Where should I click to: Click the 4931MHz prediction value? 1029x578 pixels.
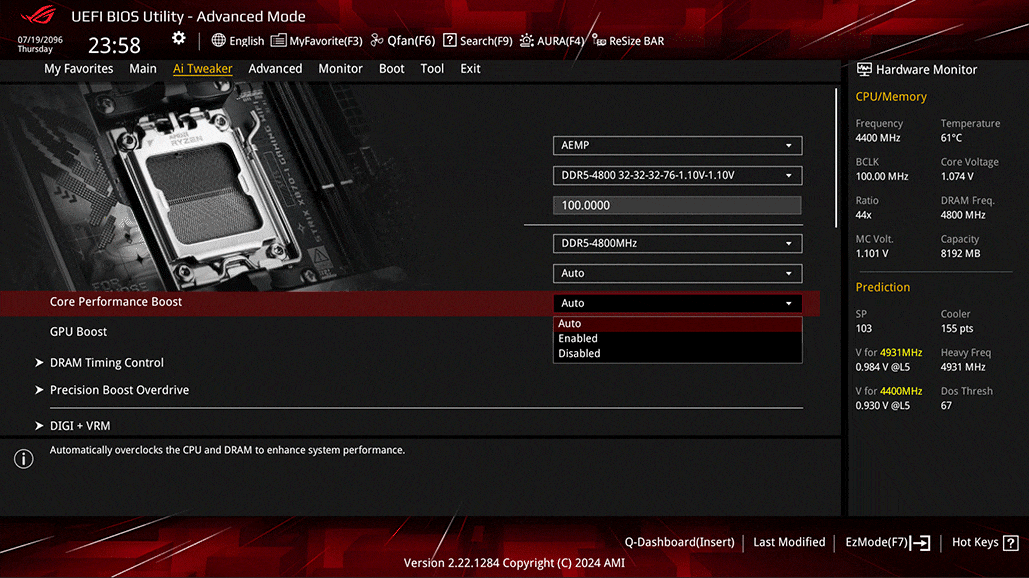tap(901, 352)
